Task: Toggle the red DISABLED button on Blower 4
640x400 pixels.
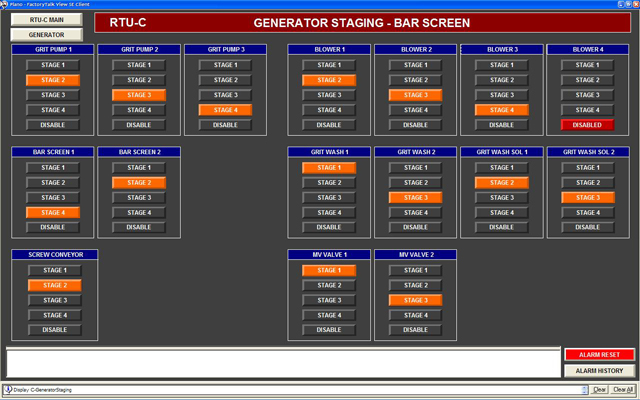Action: click(x=588, y=125)
